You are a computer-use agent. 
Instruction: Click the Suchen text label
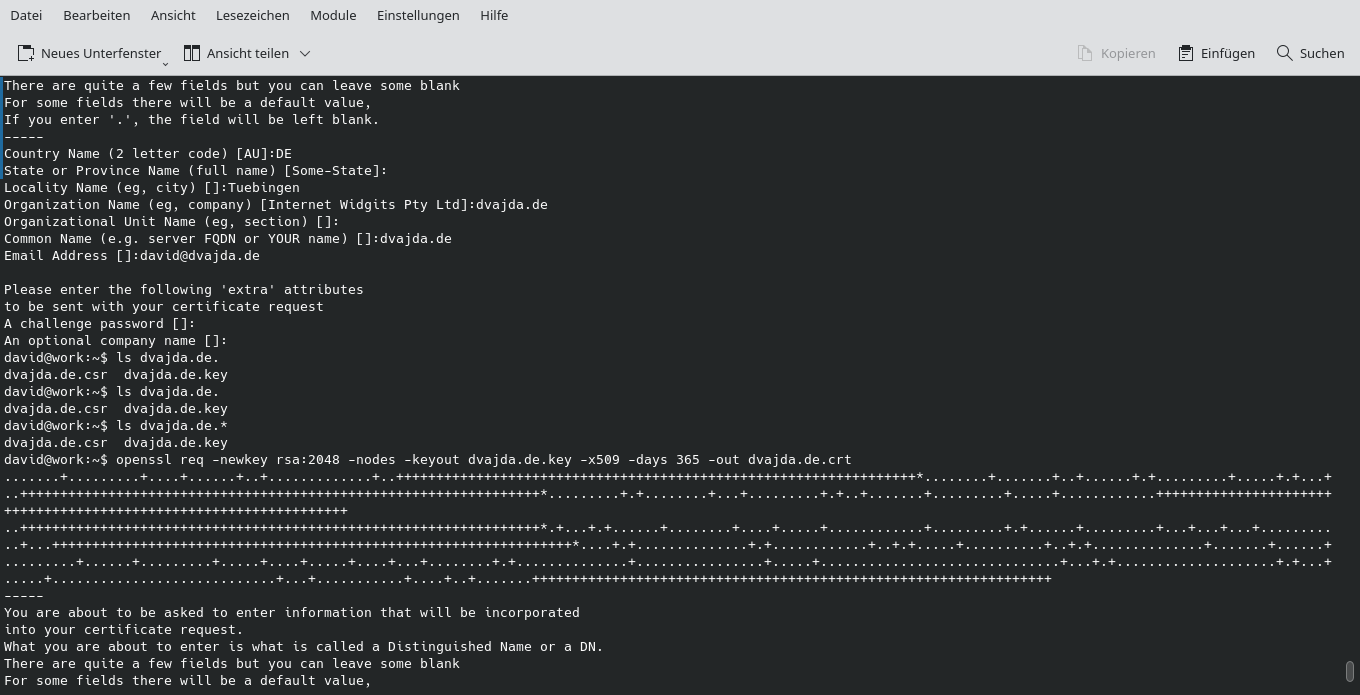click(1321, 53)
